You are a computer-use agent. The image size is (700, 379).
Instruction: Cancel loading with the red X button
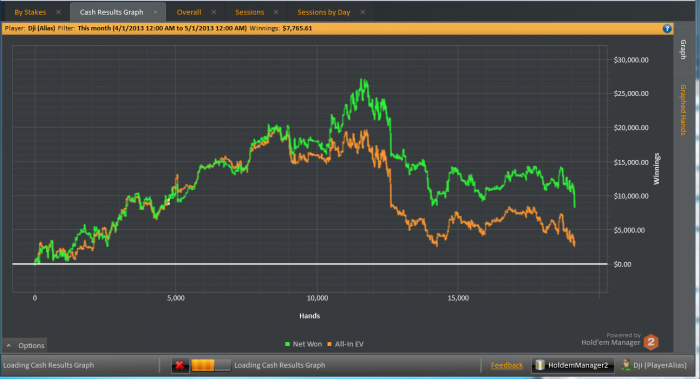pos(179,365)
